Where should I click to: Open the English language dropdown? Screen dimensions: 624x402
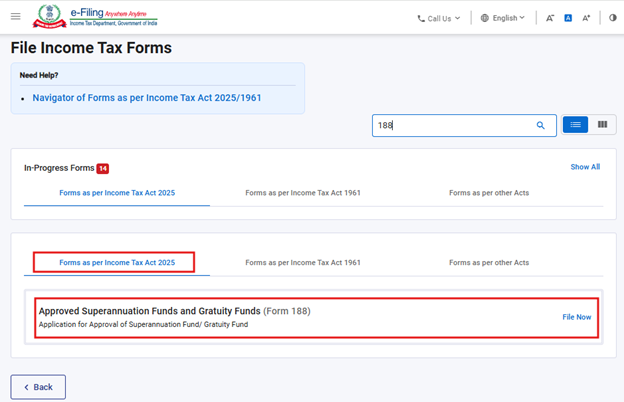502,18
